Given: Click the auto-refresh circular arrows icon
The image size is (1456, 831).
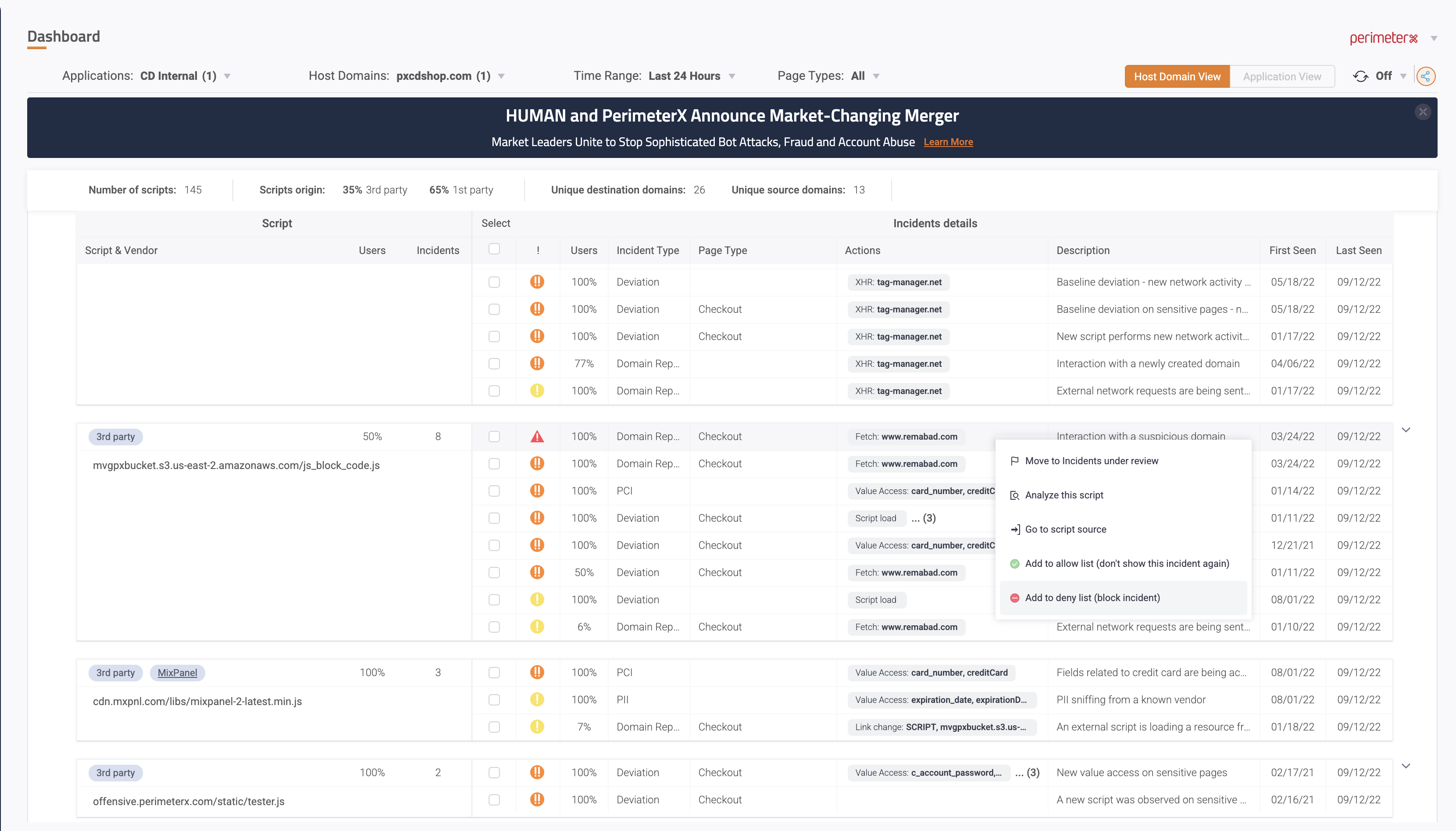Looking at the screenshot, I should pos(1360,76).
